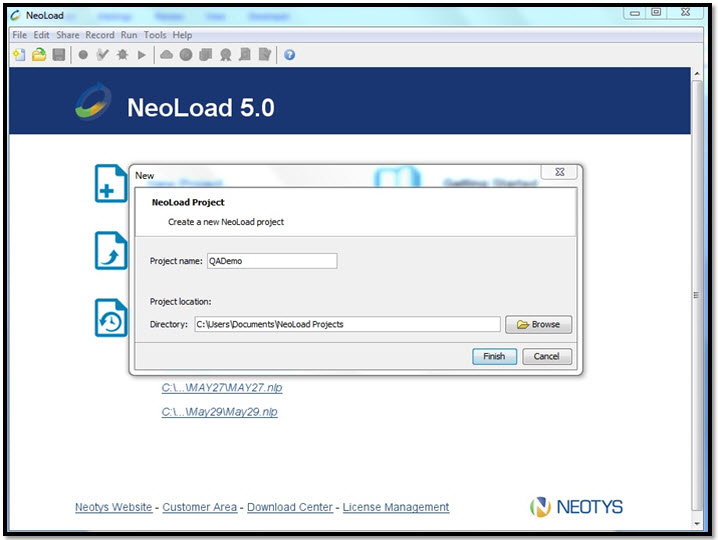Open the Run menu
The height and width of the screenshot is (540, 718).
point(129,35)
